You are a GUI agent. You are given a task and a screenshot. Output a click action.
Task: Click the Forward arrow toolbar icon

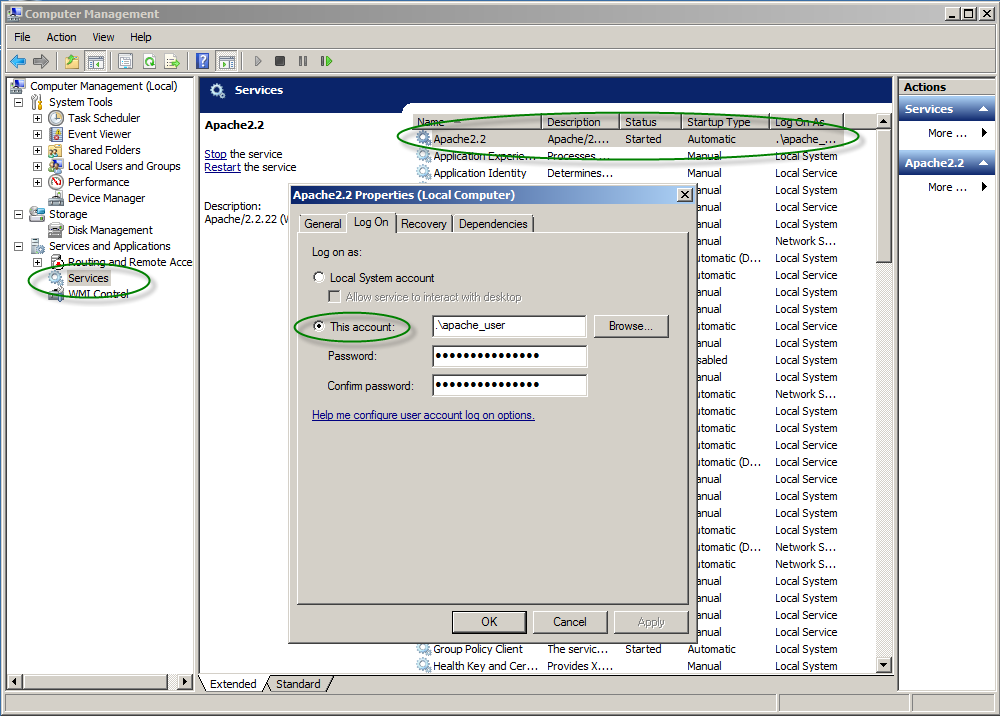pos(41,61)
